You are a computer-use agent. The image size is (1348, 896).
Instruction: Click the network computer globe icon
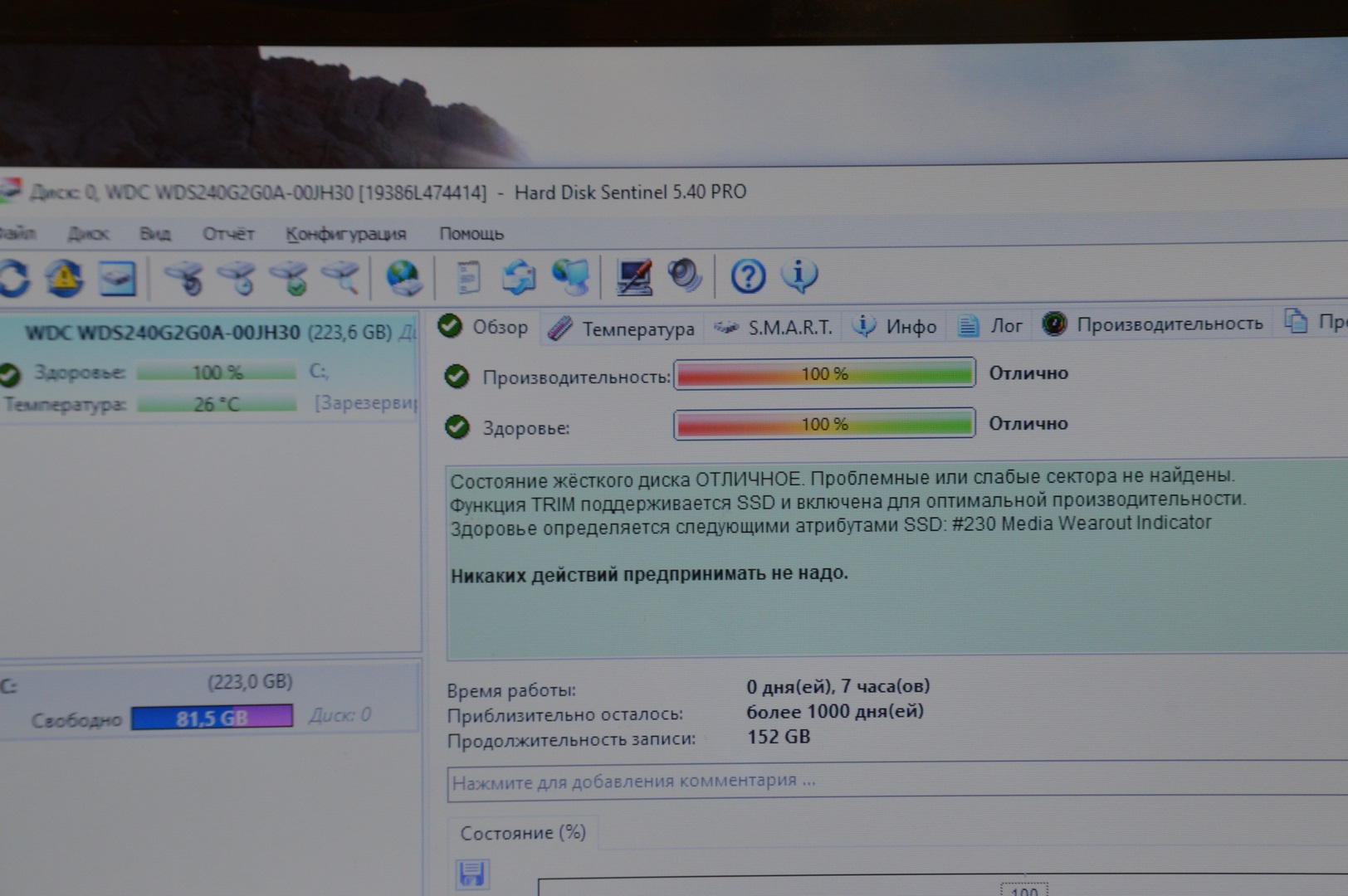click(x=571, y=277)
